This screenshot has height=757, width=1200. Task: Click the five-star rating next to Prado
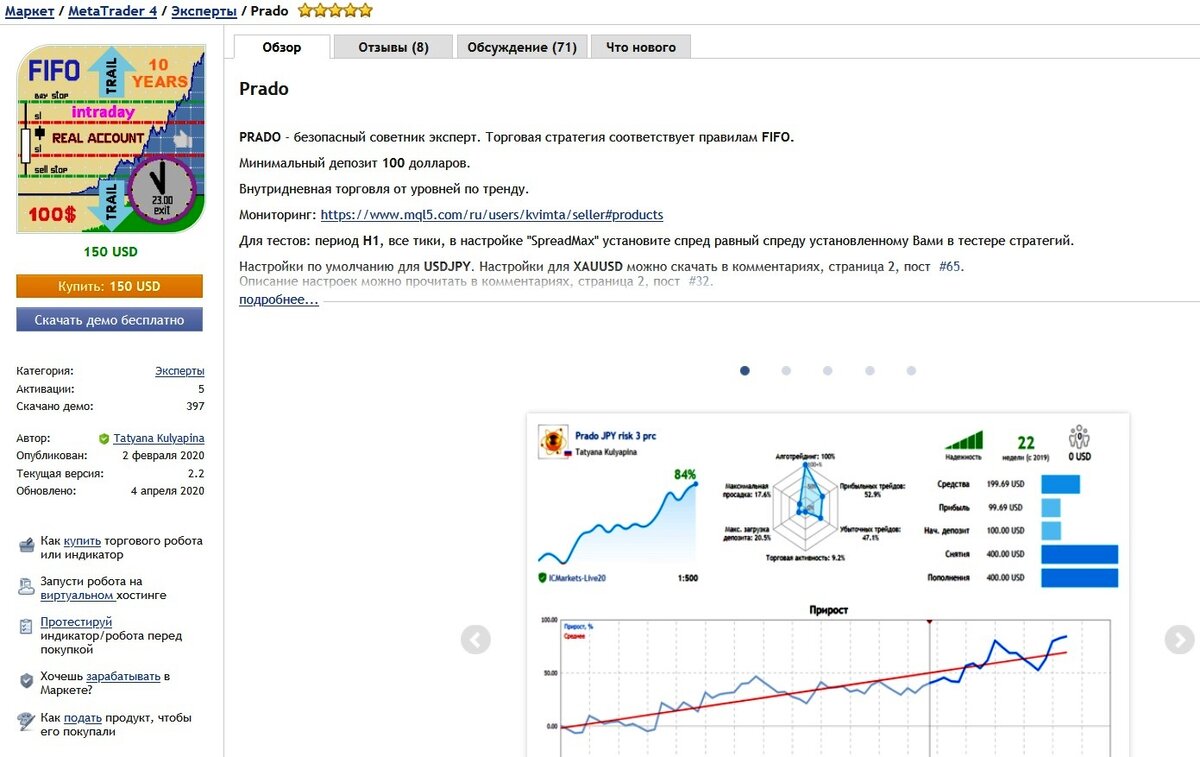click(x=335, y=11)
